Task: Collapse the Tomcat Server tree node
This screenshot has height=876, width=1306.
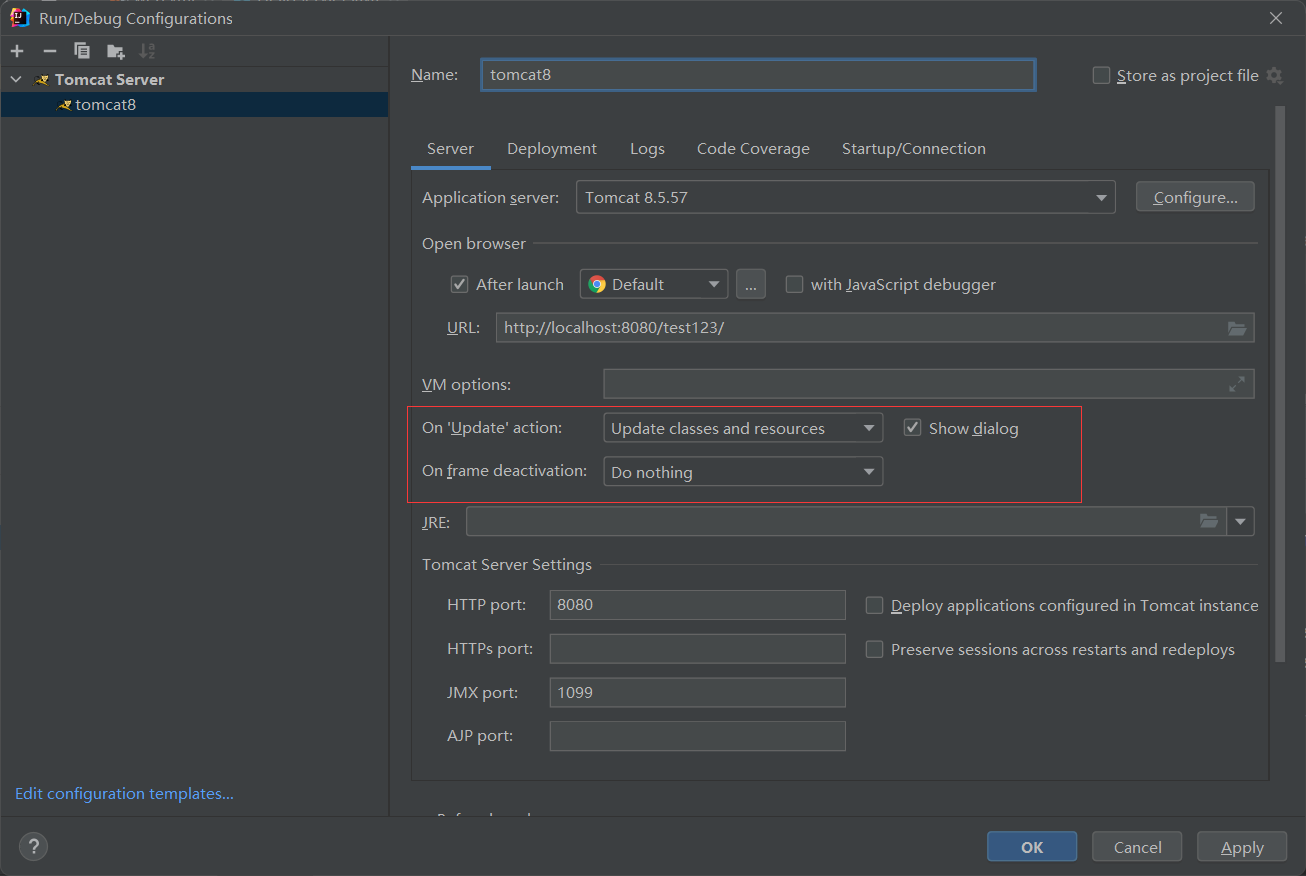Action: coord(16,79)
